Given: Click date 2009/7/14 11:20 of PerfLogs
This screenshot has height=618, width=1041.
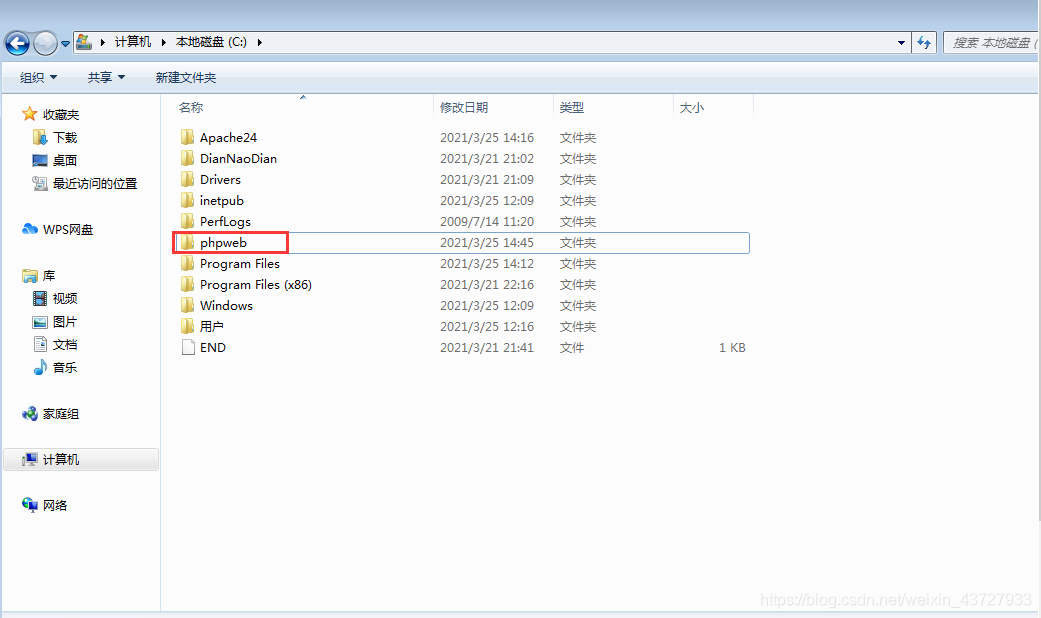Looking at the screenshot, I should pos(487,222).
